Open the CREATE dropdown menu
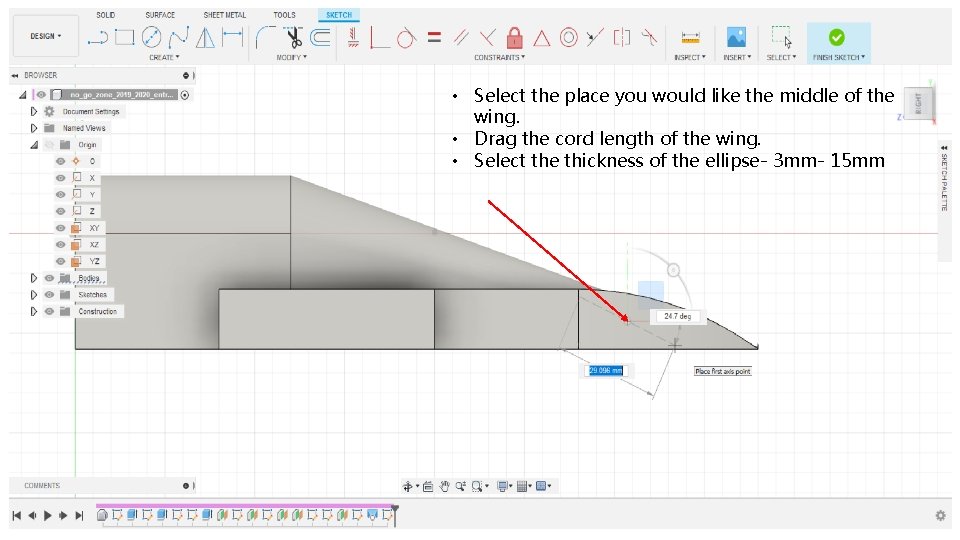 (164, 58)
